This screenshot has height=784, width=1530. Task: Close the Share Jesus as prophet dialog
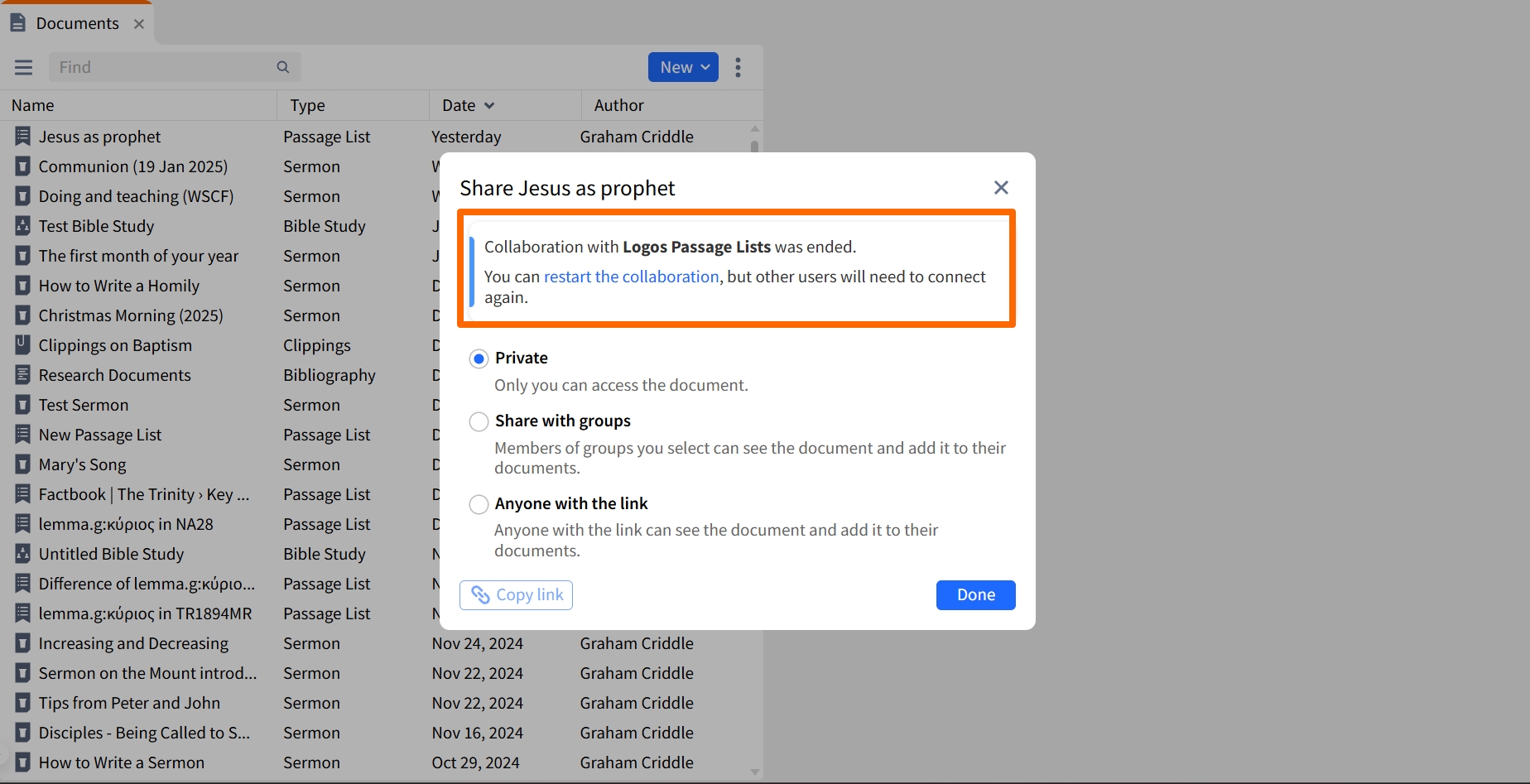[1001, 188]
